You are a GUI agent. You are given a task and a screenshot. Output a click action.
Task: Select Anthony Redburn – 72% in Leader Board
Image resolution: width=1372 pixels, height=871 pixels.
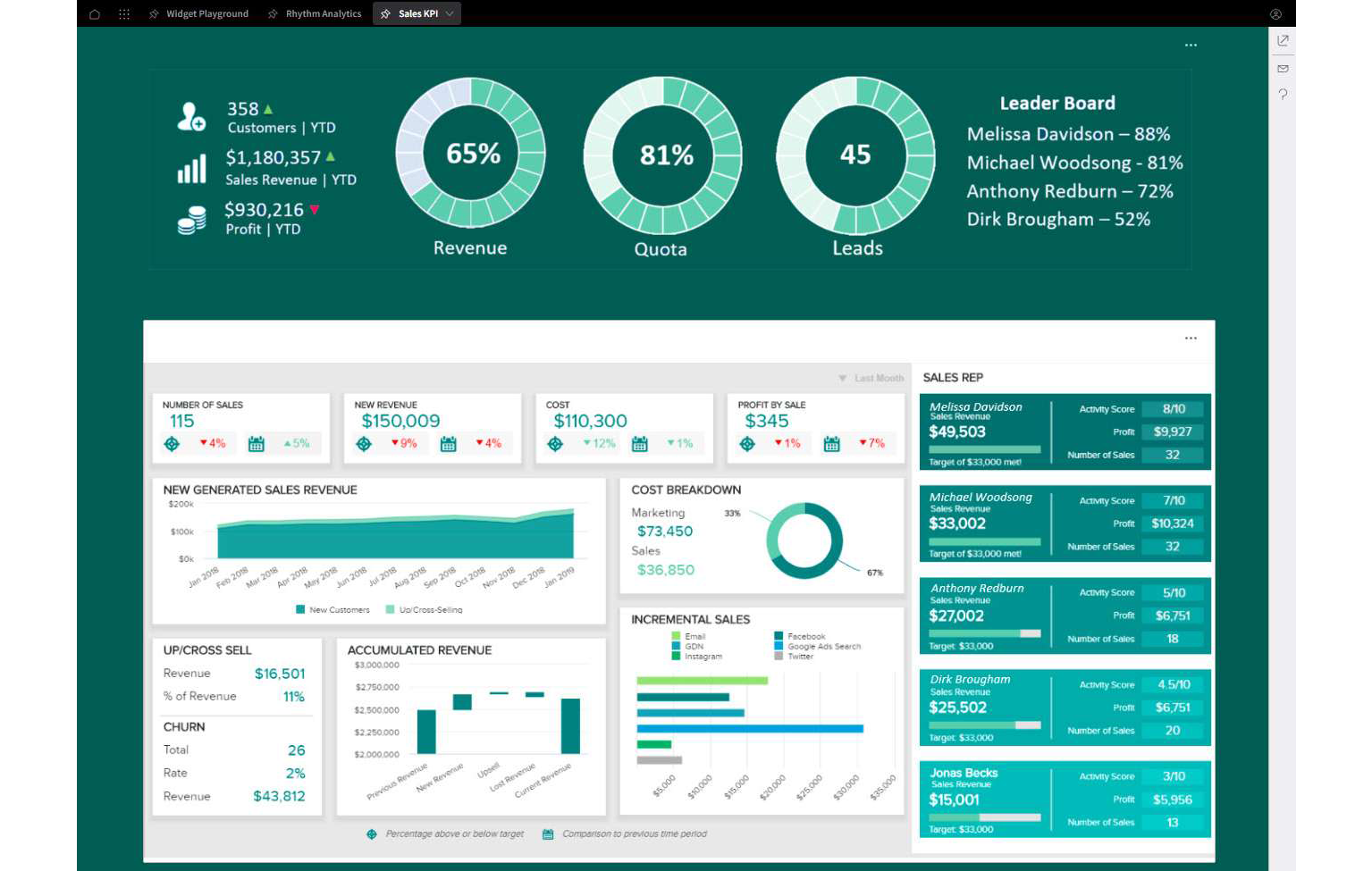pyautogui.click(x=1070, y=191)
